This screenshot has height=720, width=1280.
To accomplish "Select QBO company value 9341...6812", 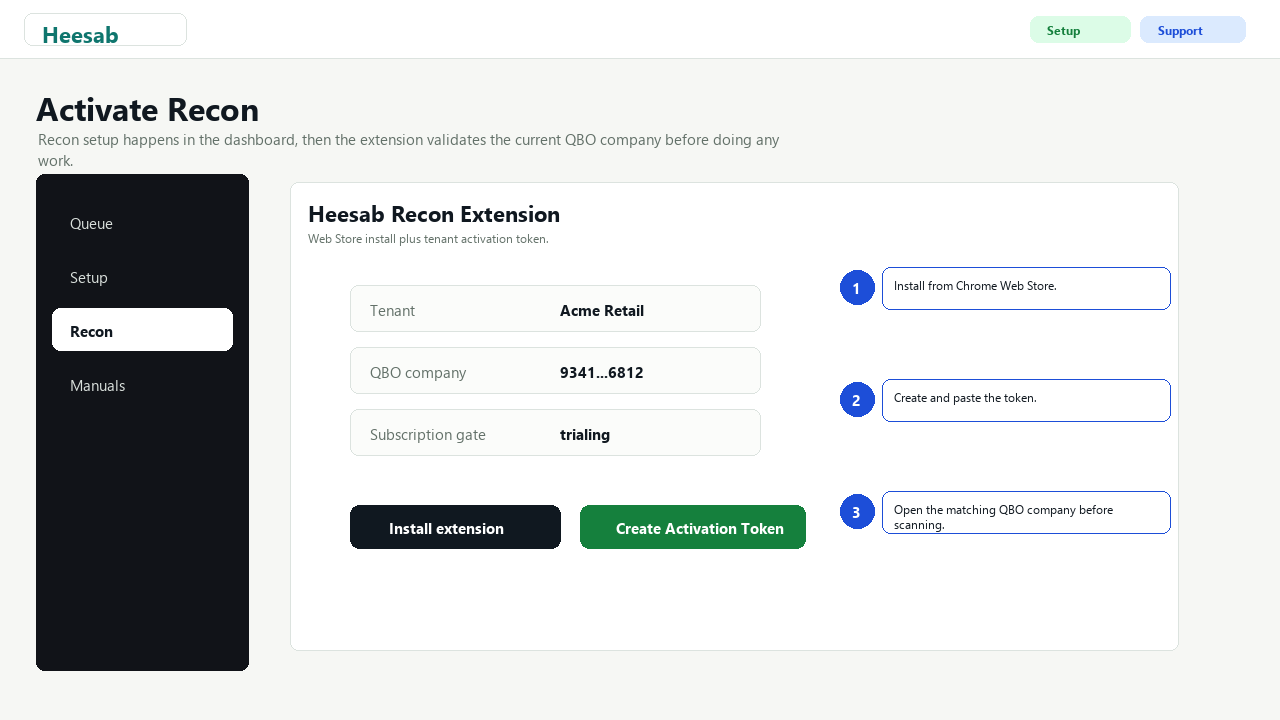I will tap(601, 372).
